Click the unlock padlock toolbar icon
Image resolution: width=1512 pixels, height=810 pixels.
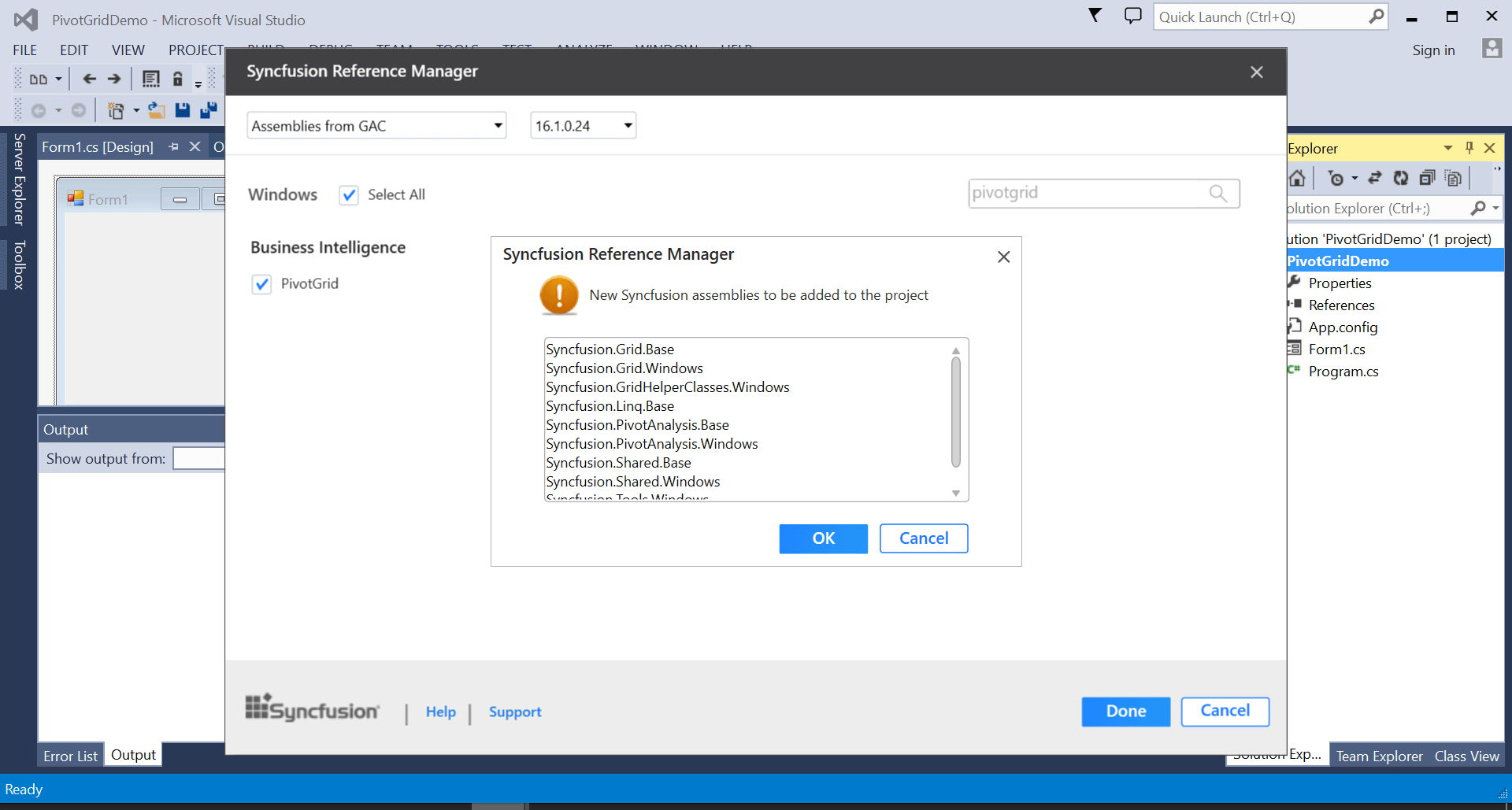click(x=178, y=79)
